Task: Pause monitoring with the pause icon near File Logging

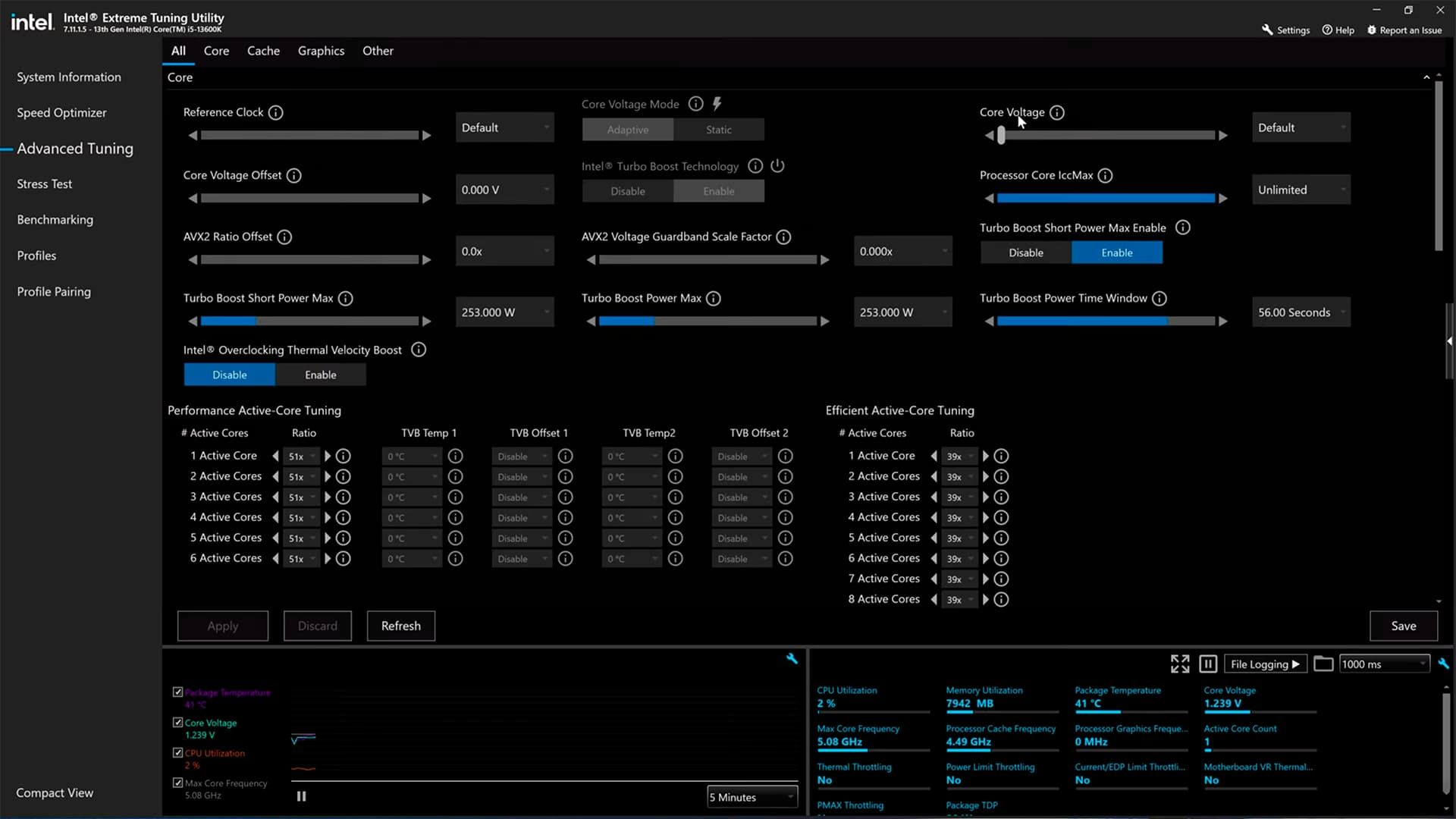Action: tap(1208, 664)
